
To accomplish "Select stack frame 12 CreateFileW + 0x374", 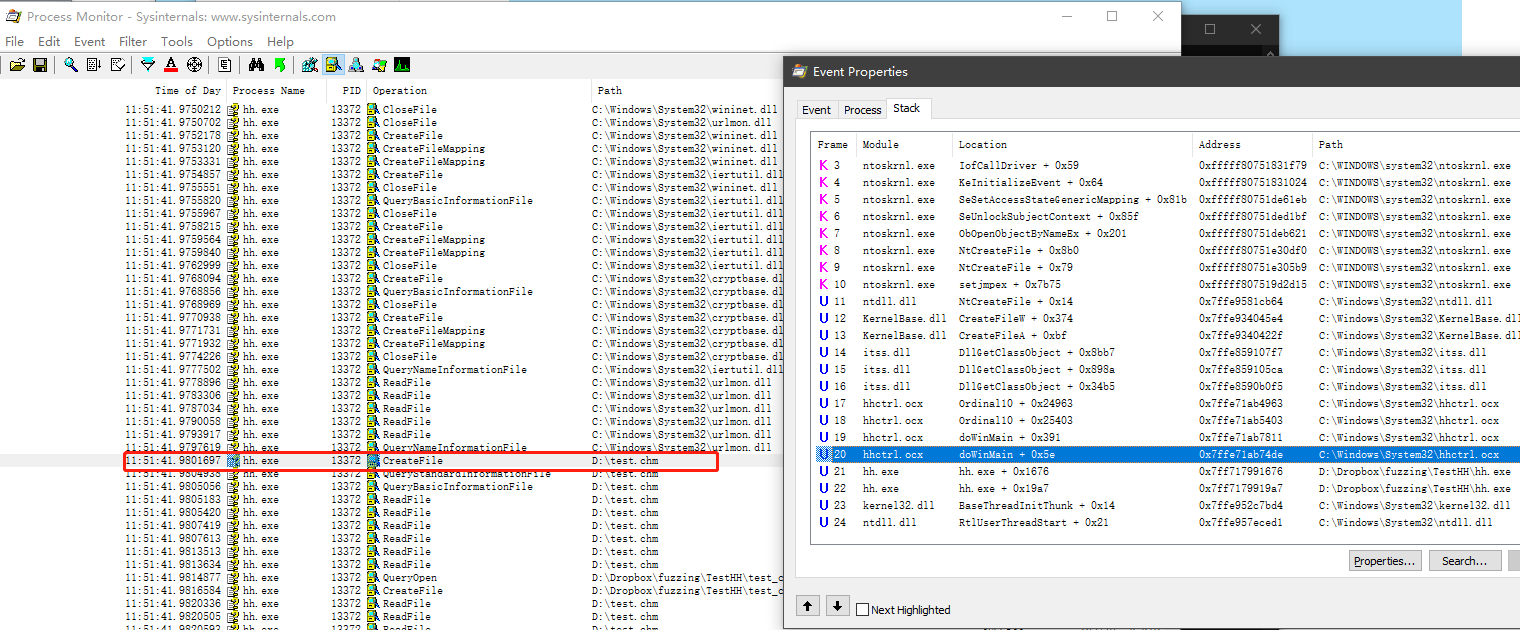I will (x=1165, y=319).
